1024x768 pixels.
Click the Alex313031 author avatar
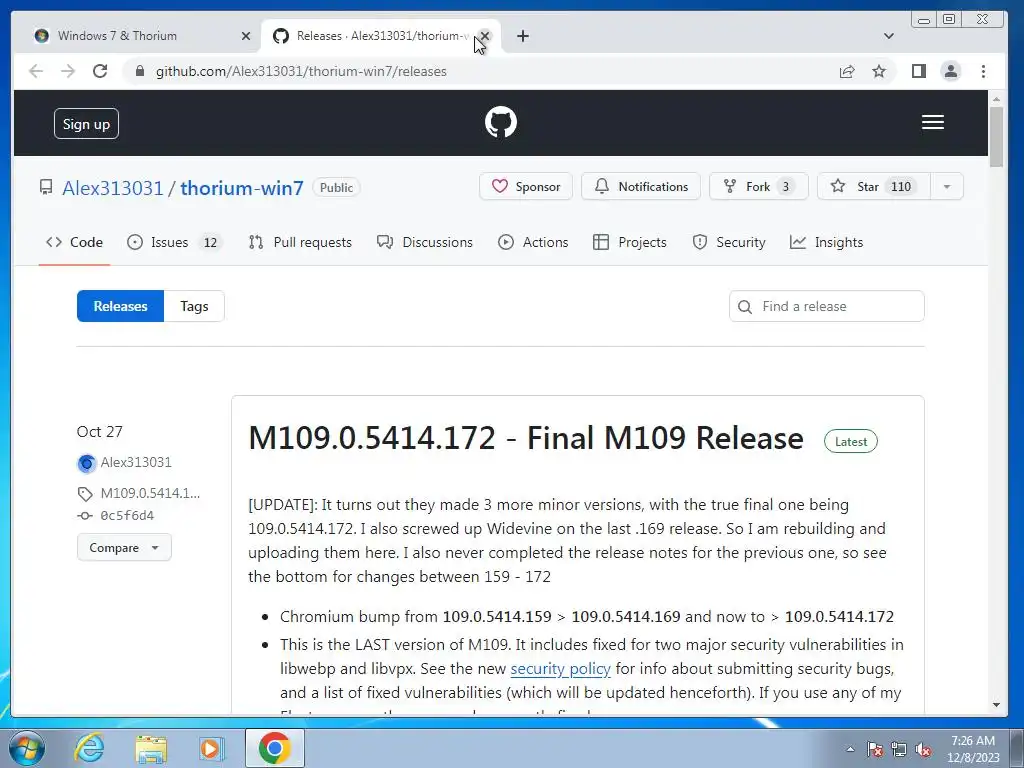click(x=86, y=464)
